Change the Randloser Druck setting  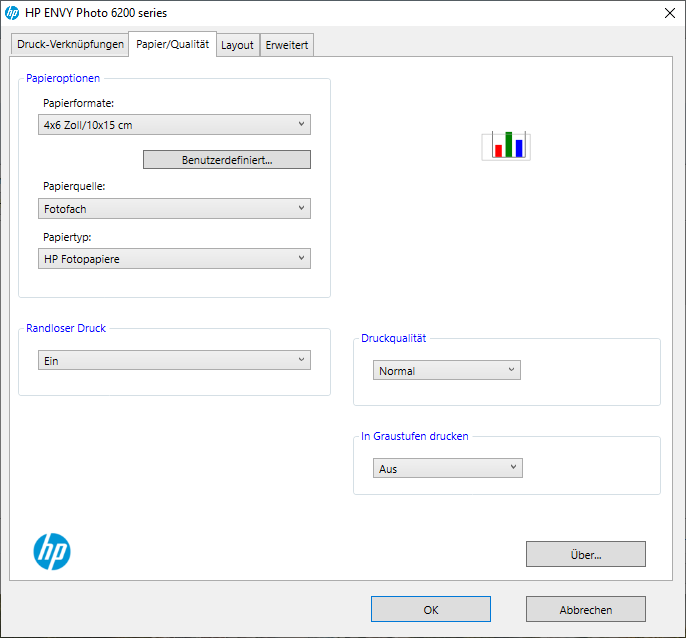pos(174,360)
